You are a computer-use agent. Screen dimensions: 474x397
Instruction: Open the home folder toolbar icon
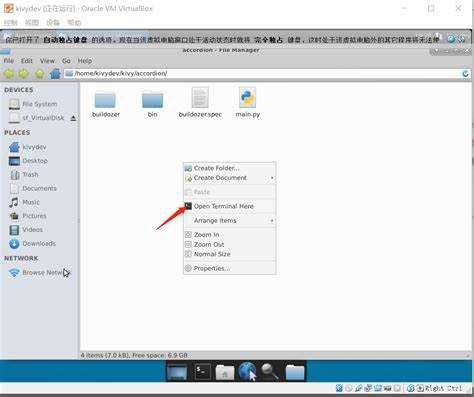[55, 73]
